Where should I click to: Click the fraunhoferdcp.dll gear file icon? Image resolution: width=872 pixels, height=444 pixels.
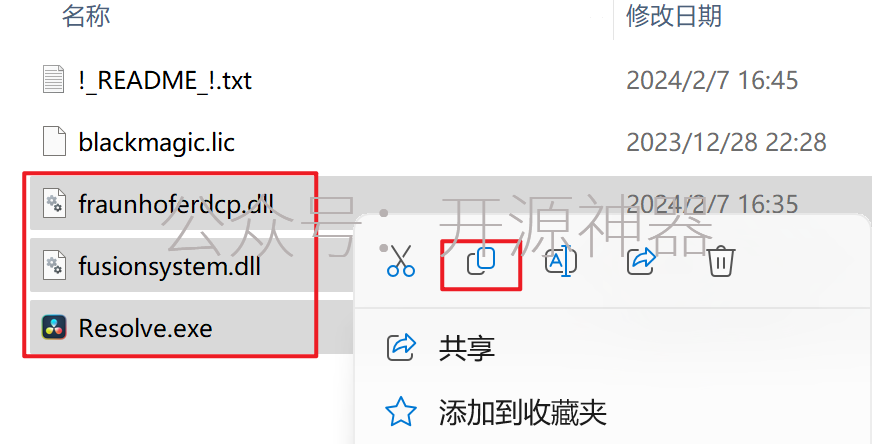tap(54, 203)
